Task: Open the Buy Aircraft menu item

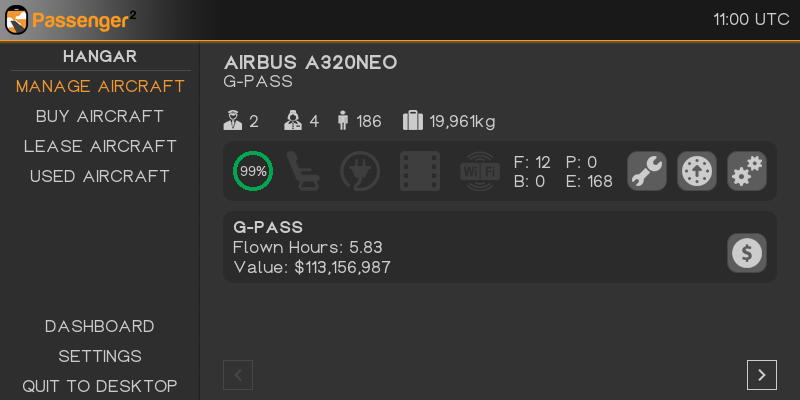Action: coord(100,116)
